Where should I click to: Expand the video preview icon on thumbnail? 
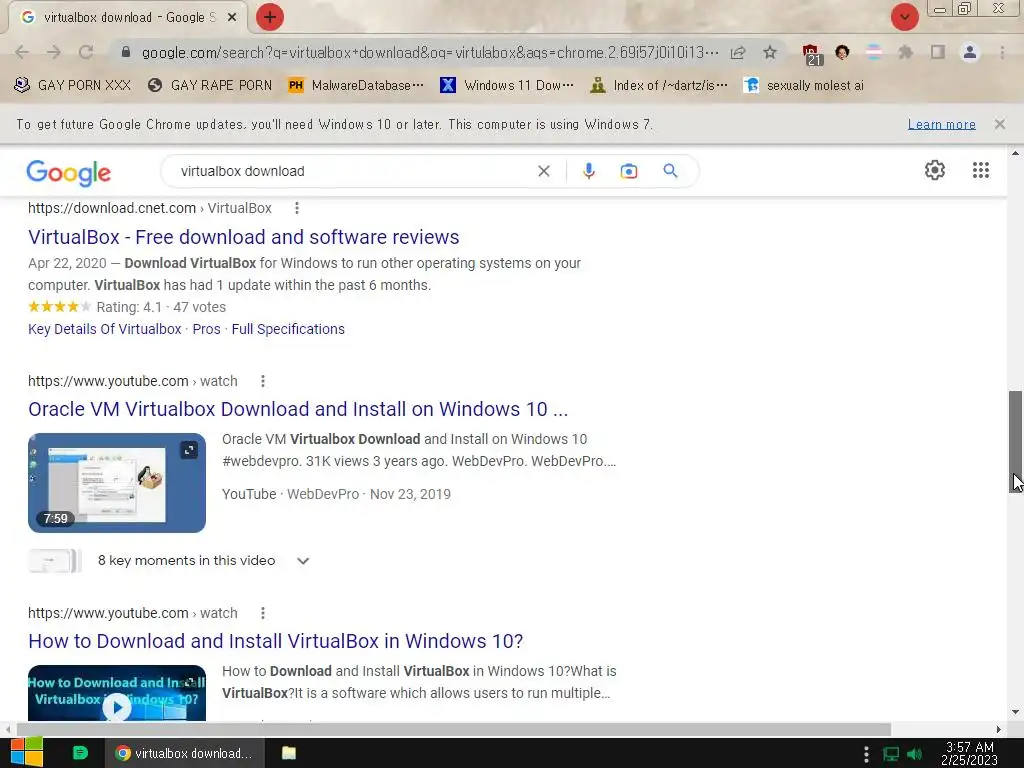tap(189, 450)
